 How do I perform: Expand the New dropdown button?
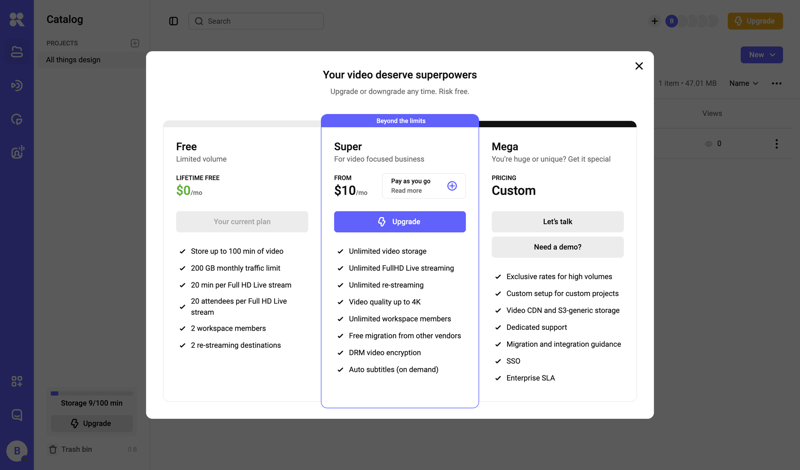761,55
